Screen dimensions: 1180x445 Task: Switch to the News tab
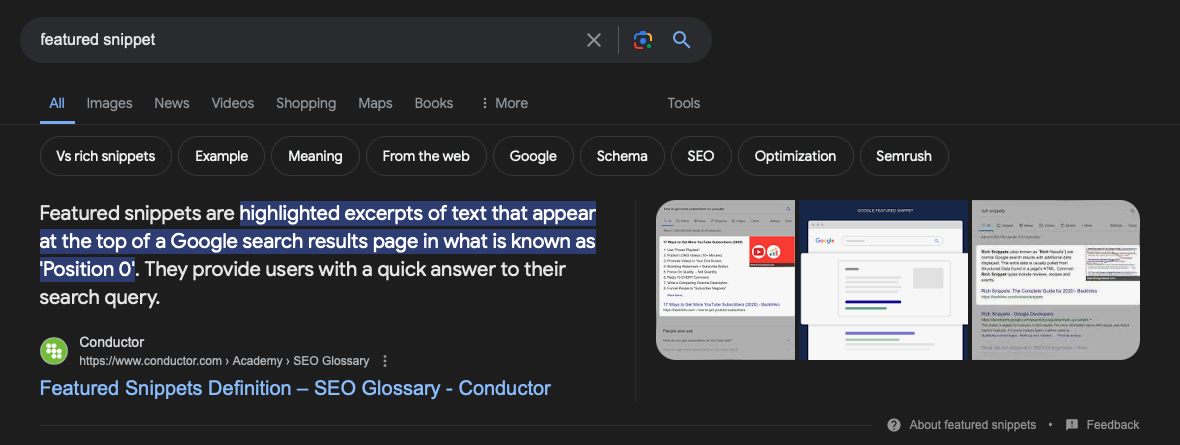[172, 103]
